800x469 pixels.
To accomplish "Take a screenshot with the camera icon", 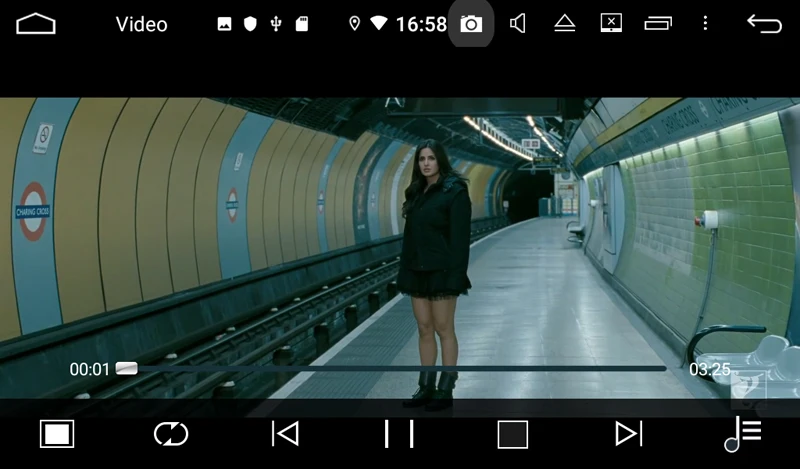I will pos(471,24).
